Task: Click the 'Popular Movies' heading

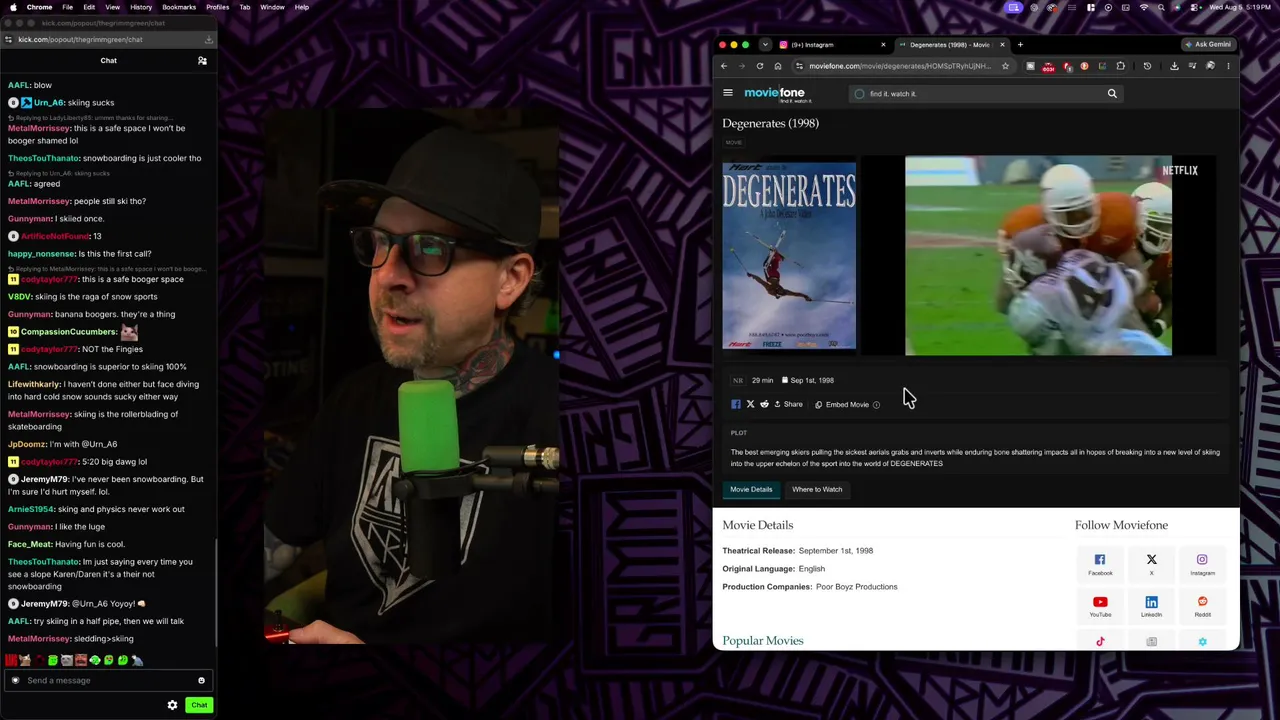Action: tap(763, 640)
